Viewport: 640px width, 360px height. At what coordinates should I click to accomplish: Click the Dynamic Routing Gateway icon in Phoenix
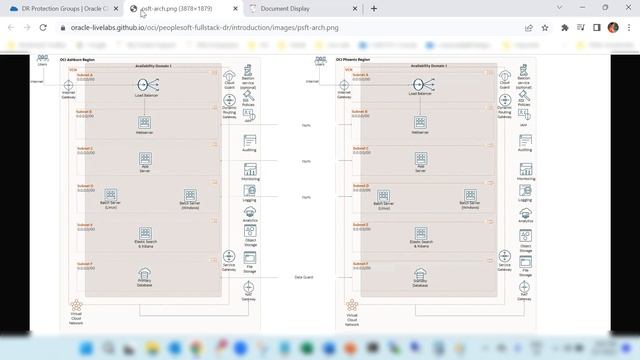pos(505,100)
